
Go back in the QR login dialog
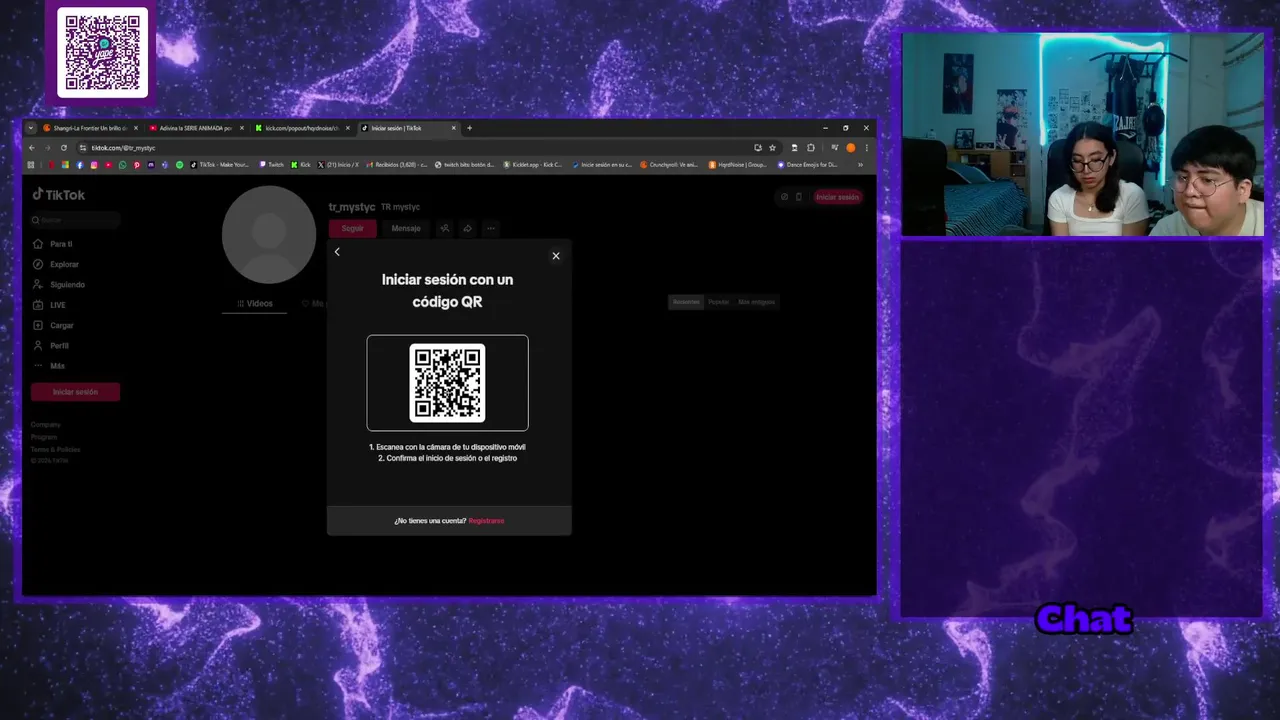[337, 252]
